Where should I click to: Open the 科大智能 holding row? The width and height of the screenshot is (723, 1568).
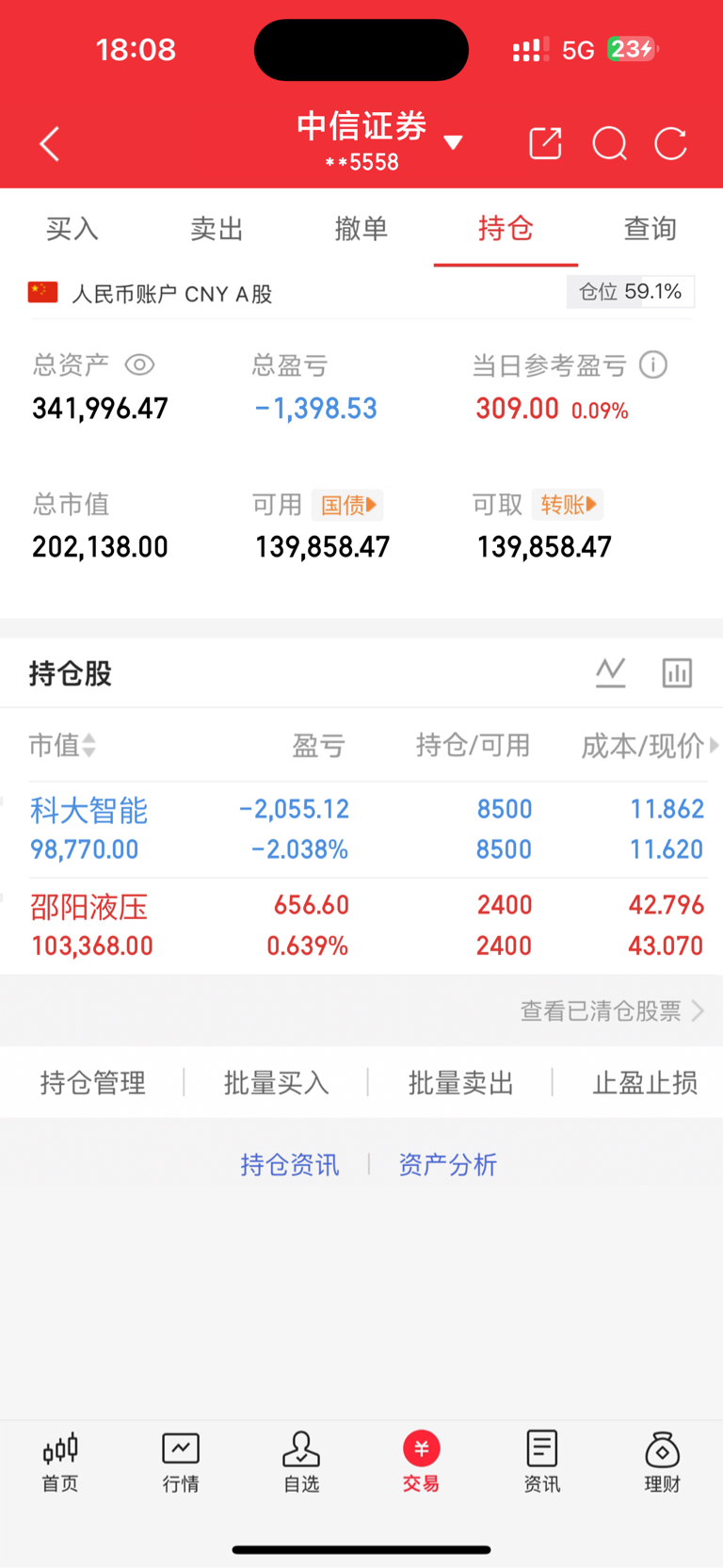pyautogui.click(x=361, y=830)
